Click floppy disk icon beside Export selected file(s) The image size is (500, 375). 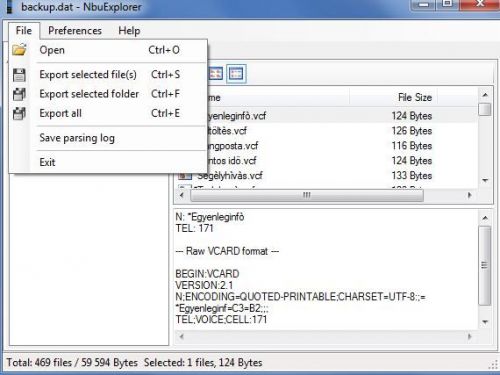(19, 75)
